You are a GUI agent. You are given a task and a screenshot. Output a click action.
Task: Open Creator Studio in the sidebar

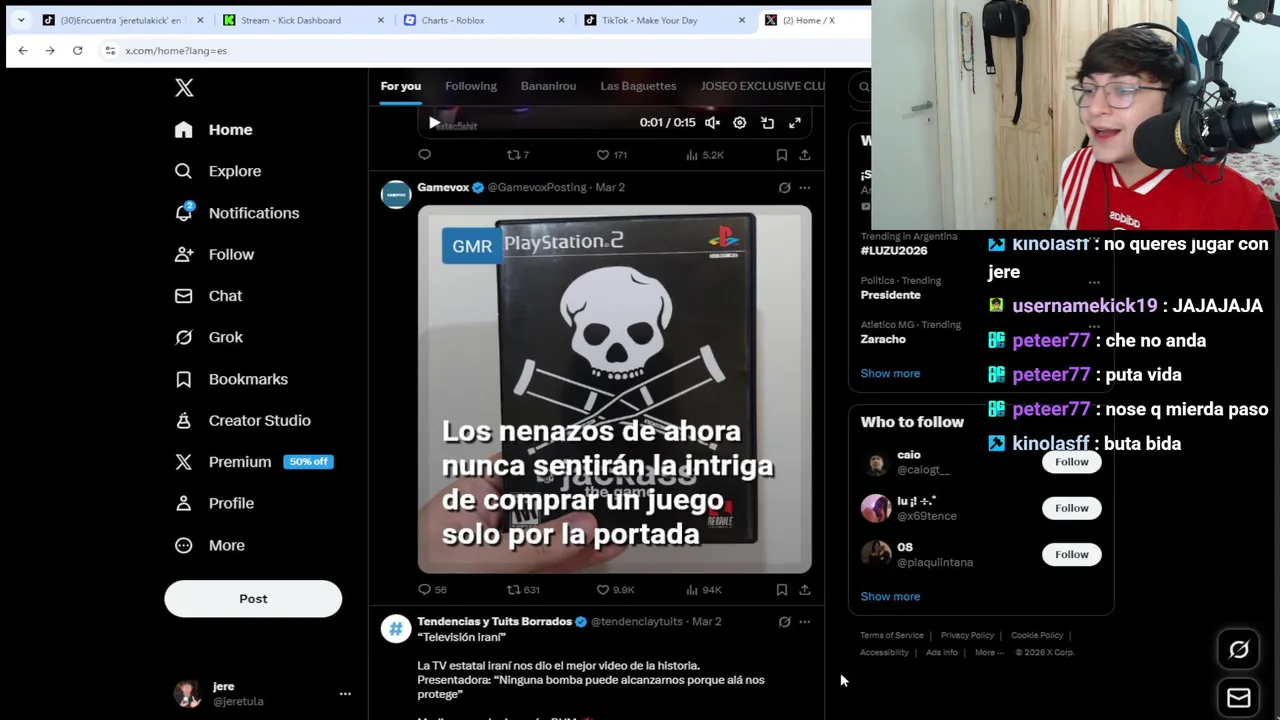pos(243,420)
